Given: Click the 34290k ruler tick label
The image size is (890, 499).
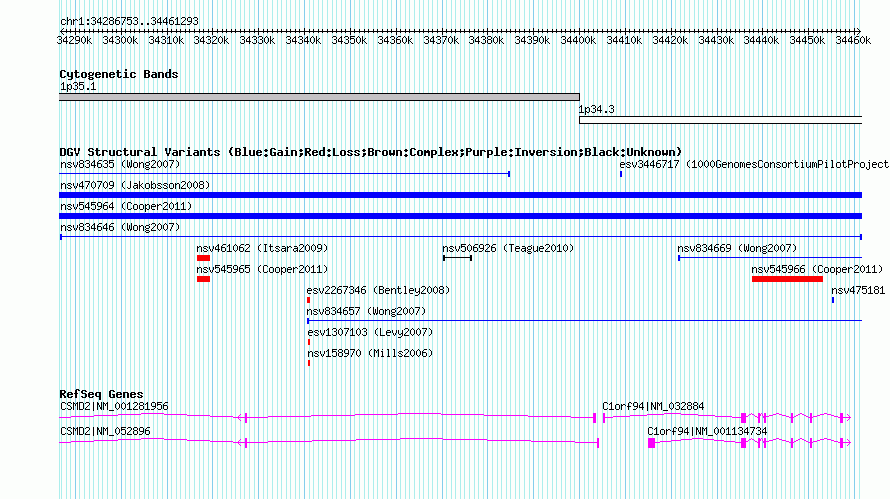Looking at the screenshot, I should [x=74, y=40].
